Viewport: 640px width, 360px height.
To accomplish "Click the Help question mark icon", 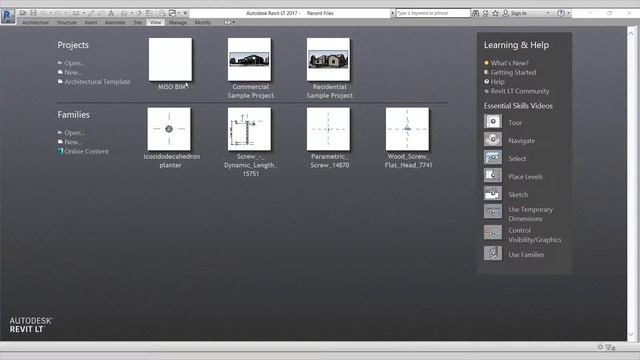I will tap(561, 13).
